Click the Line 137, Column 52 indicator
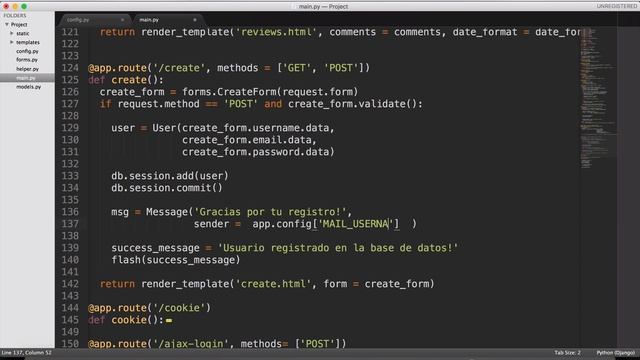This screenshot has width=640, height=360. click(27, 353)
